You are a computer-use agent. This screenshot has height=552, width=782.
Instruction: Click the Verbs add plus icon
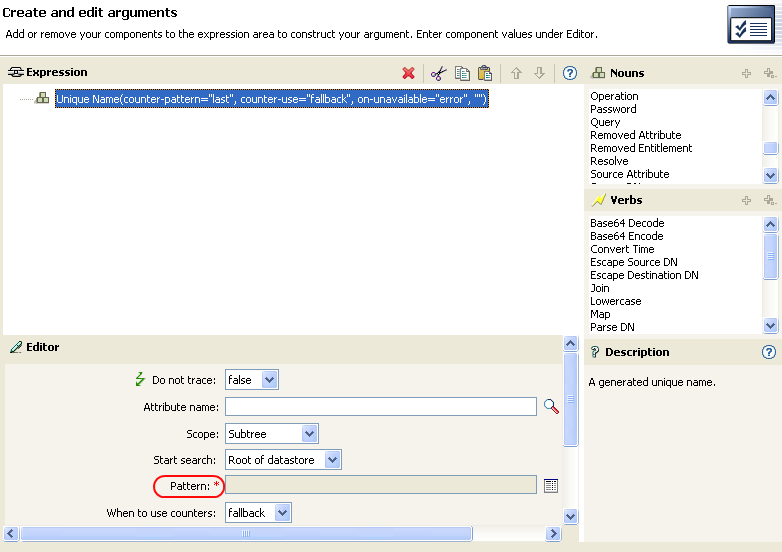(746, 200)
